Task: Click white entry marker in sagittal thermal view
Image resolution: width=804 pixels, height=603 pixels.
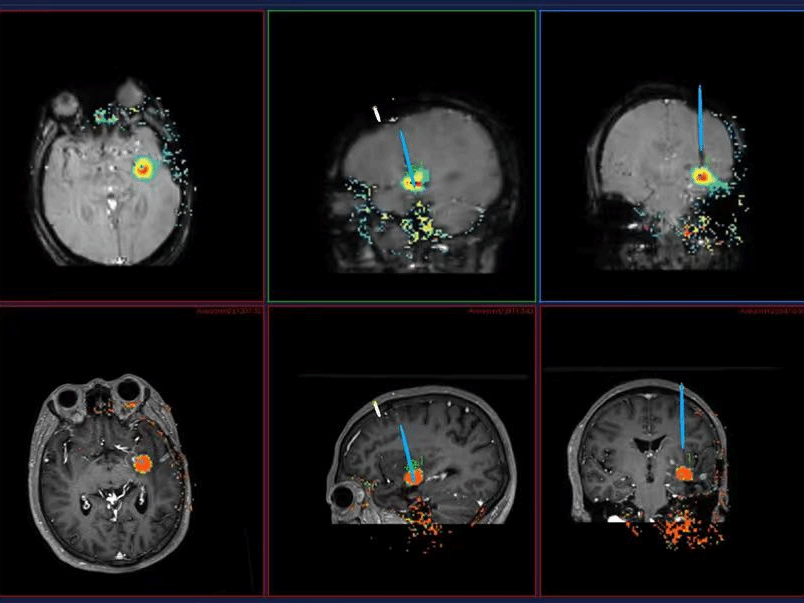Action: pos(377,114)
